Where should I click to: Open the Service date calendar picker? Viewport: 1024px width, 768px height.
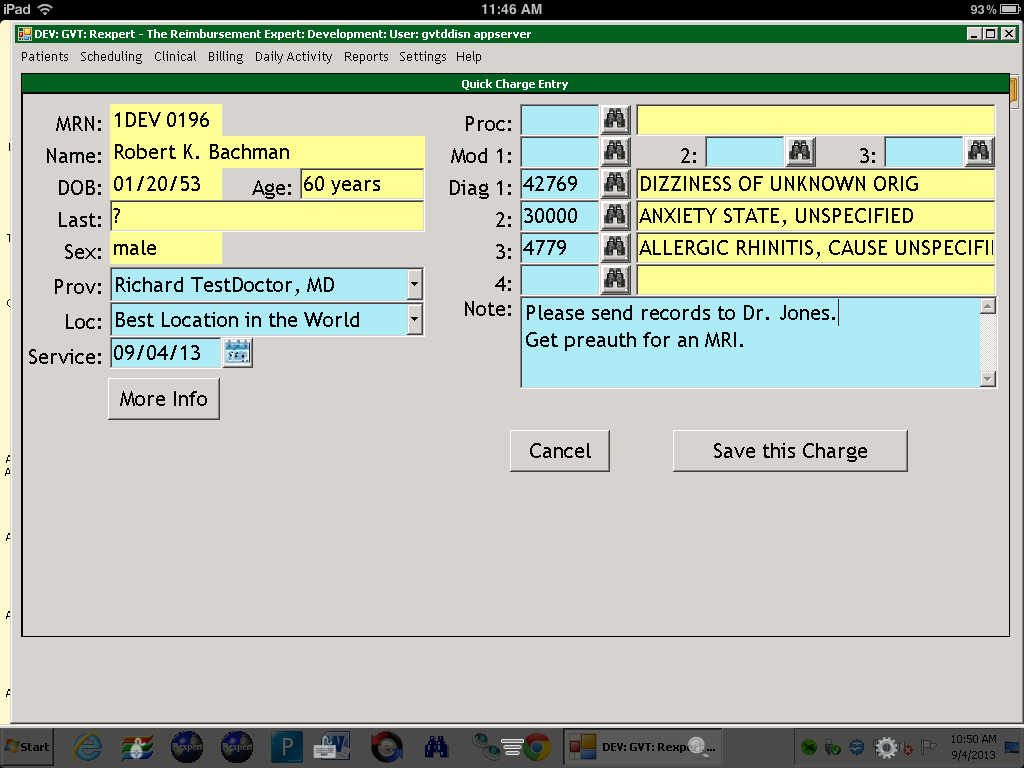[x=237, y=353]
